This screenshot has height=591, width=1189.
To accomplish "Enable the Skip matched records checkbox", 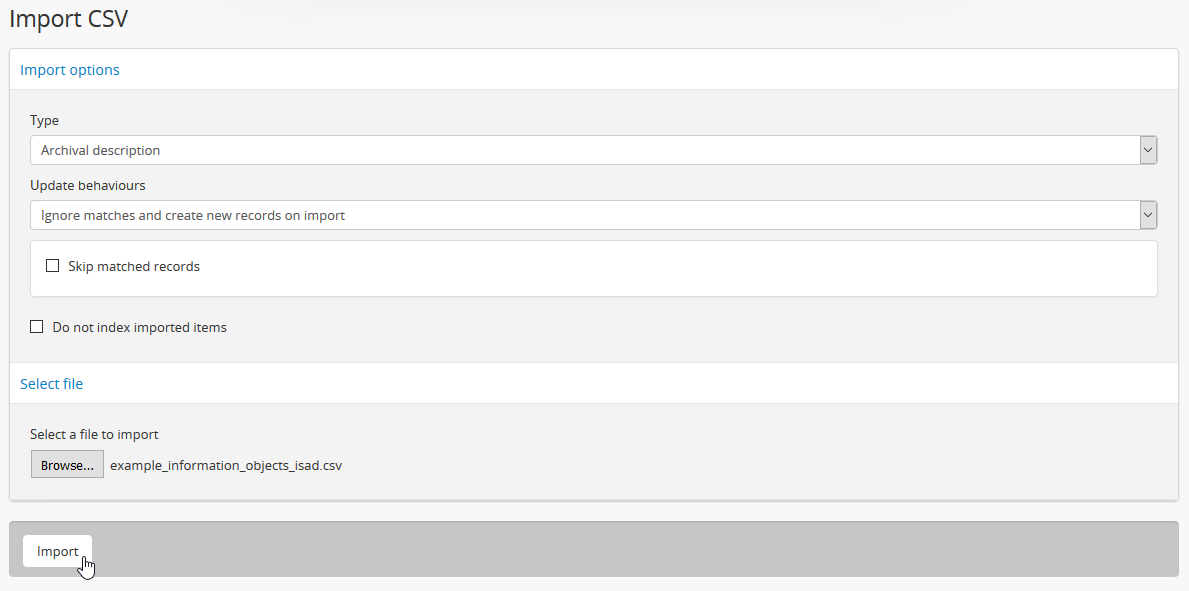I will tap(53, 266).
